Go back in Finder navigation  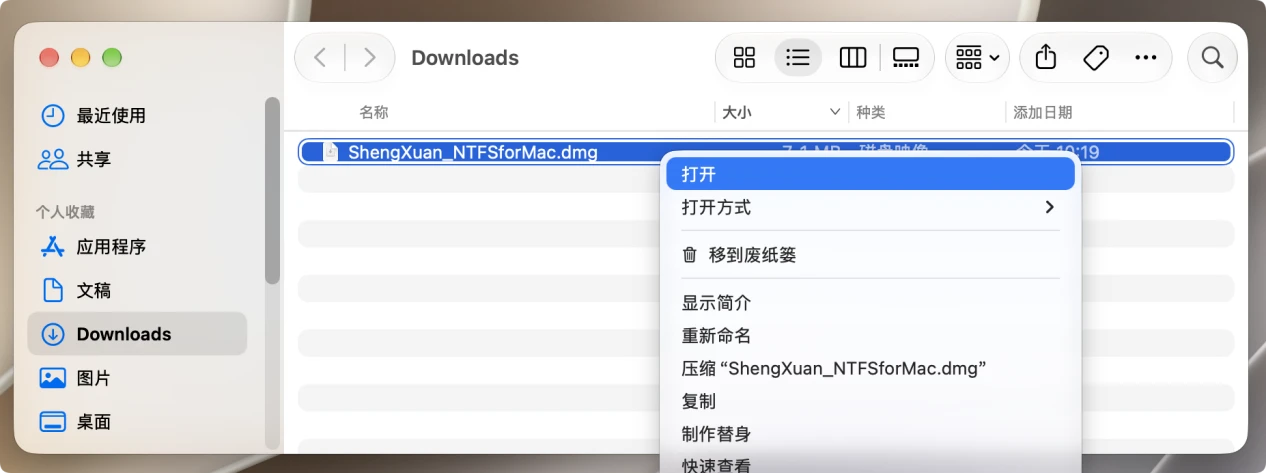pyautogui.click(x=320, y=57)
